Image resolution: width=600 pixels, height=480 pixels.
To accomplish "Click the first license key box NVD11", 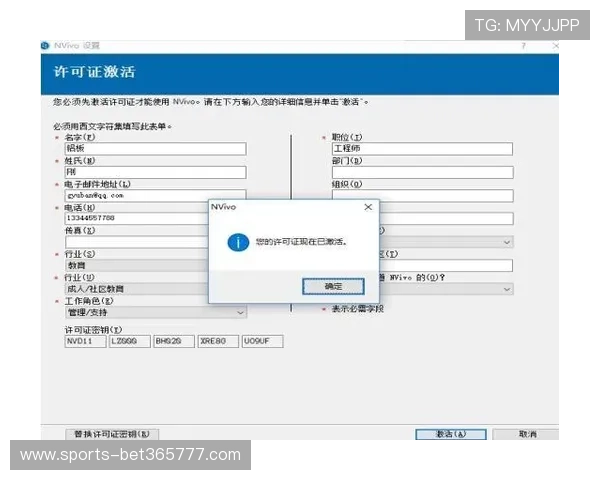I will coord(84,341).
